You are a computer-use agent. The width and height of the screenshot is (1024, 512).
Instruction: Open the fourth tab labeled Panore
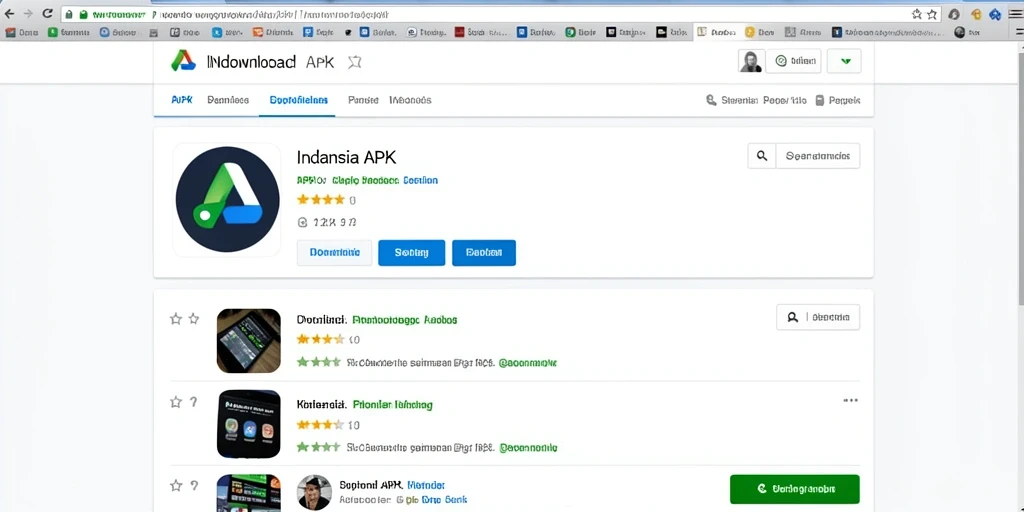[363, 100]
